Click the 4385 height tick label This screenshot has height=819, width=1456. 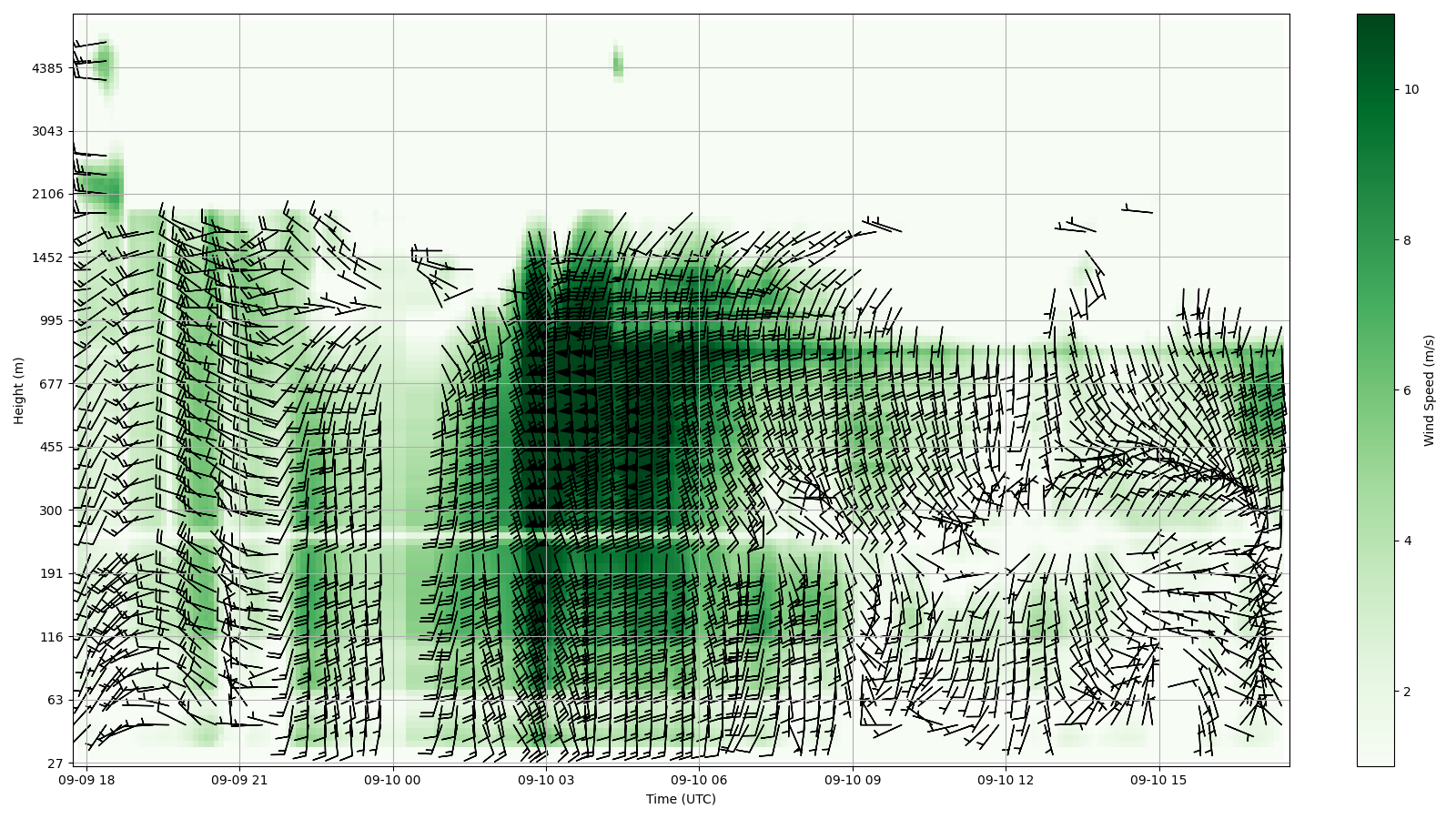[x=47, y=68]
